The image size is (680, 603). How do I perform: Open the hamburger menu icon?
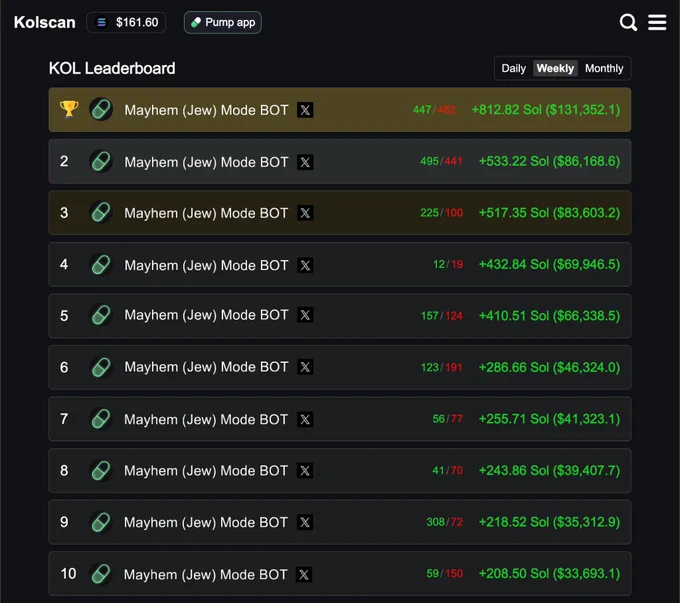(657, 22)
